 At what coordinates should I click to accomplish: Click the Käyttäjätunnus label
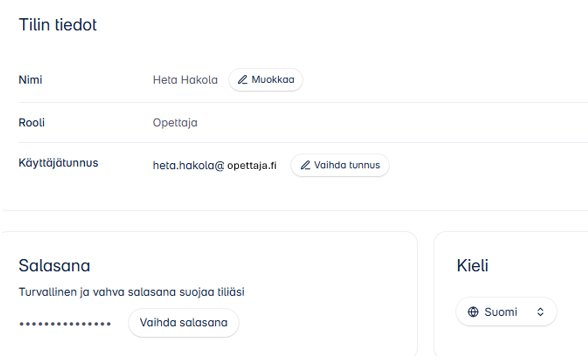click(58, 163)
